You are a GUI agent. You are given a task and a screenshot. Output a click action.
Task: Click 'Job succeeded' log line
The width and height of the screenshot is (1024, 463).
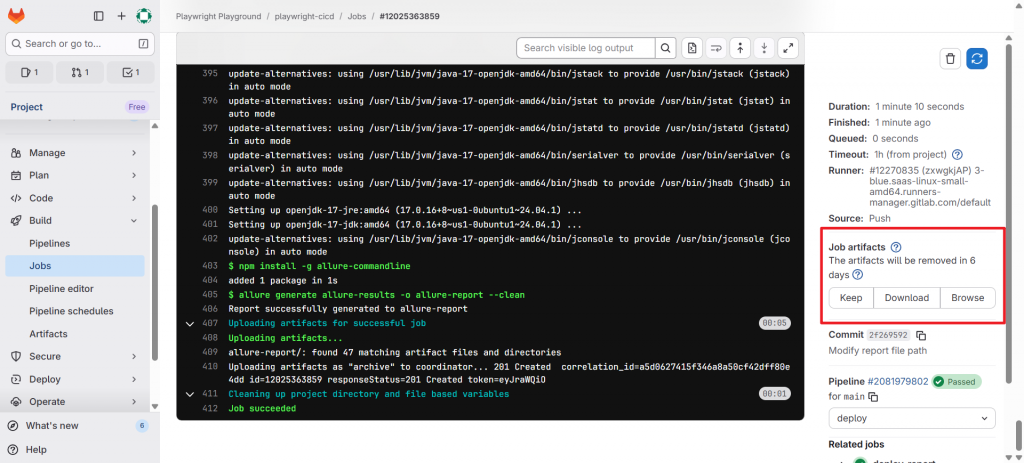point(262,409)
